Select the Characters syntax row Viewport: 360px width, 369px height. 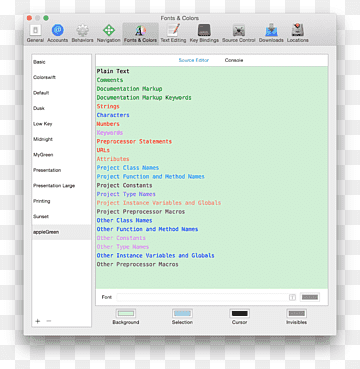click(x=212, y=115)
